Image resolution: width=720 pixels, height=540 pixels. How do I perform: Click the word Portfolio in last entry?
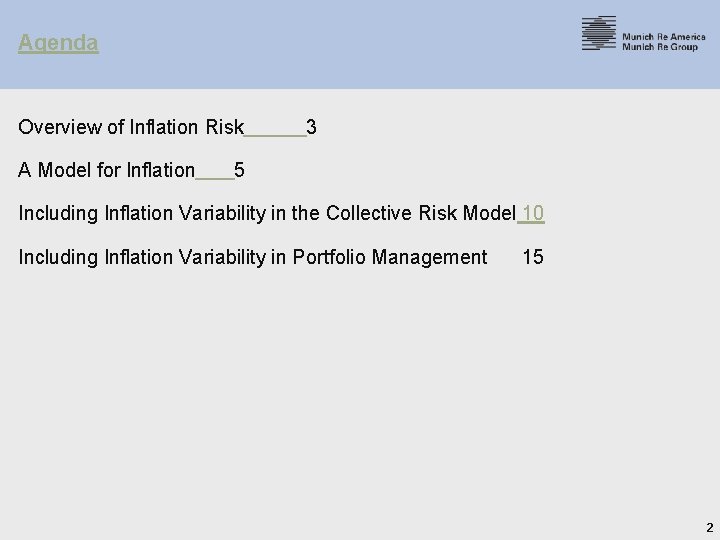coord(329,257)
